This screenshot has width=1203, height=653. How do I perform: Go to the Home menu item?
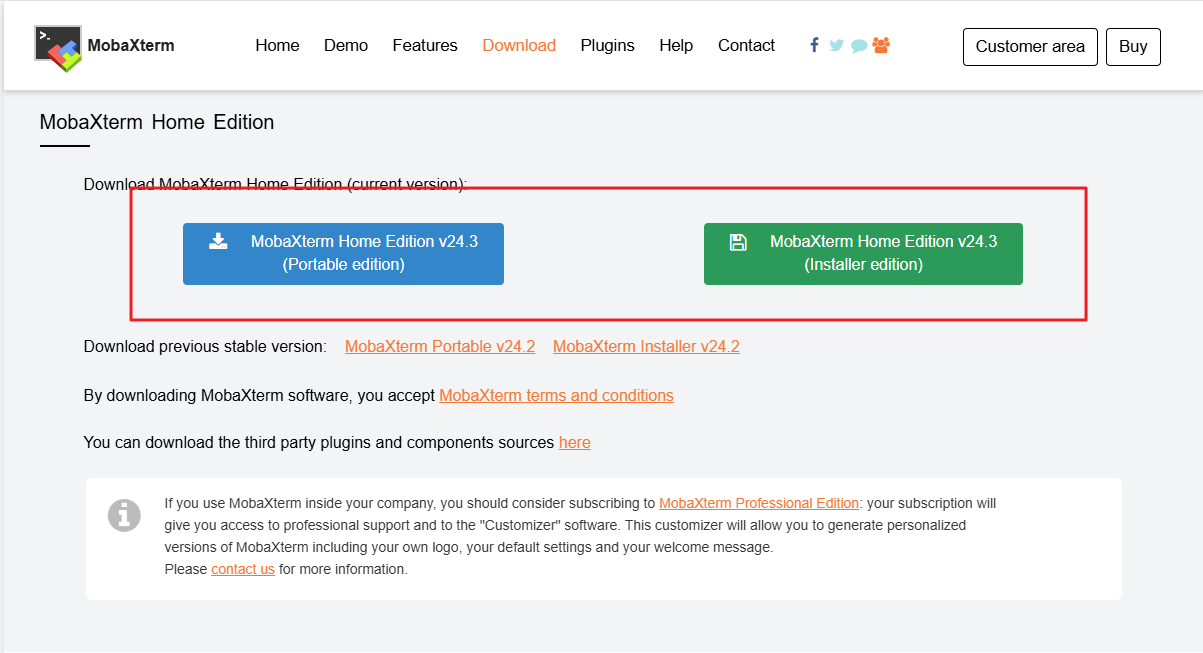(277, 46)
